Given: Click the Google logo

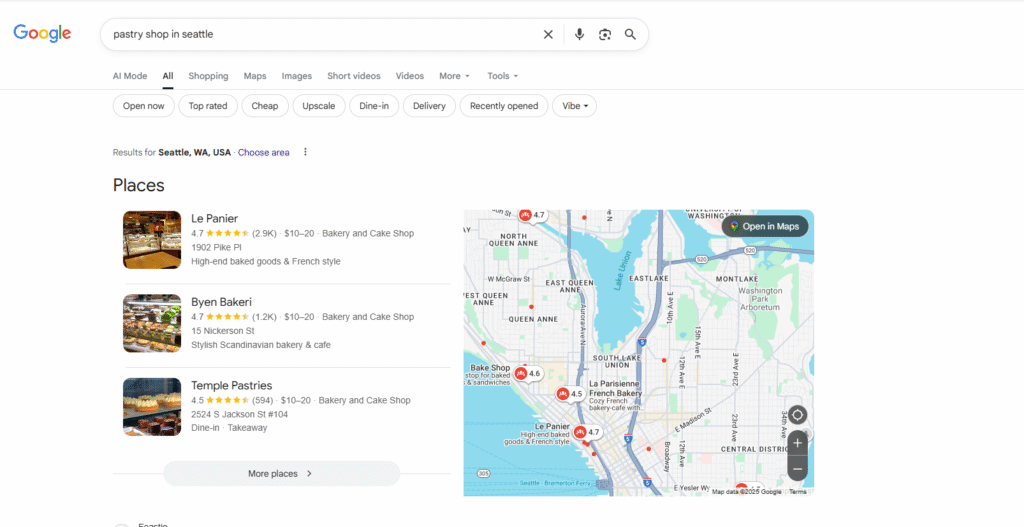Looking at the screenshot, I should coord(42,33).
